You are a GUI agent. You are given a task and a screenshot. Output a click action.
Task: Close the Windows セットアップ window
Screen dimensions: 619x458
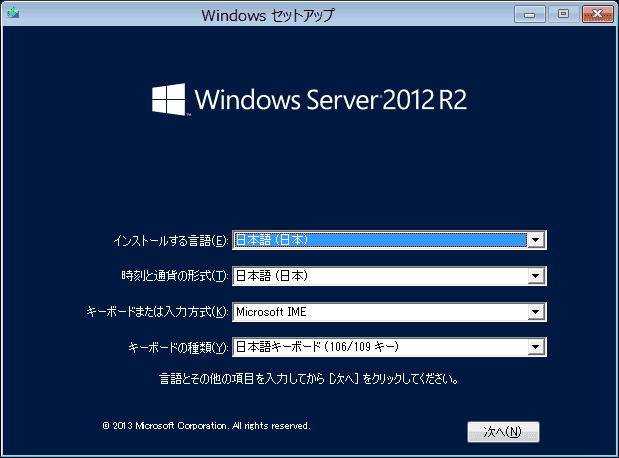598,14
